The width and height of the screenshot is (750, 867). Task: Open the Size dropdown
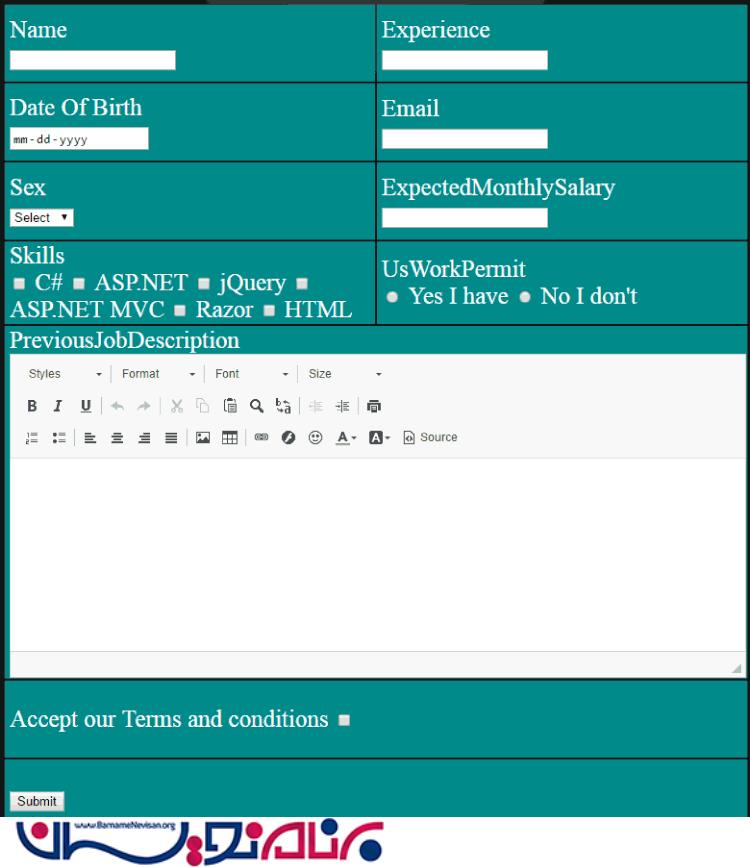coord(345,374)
